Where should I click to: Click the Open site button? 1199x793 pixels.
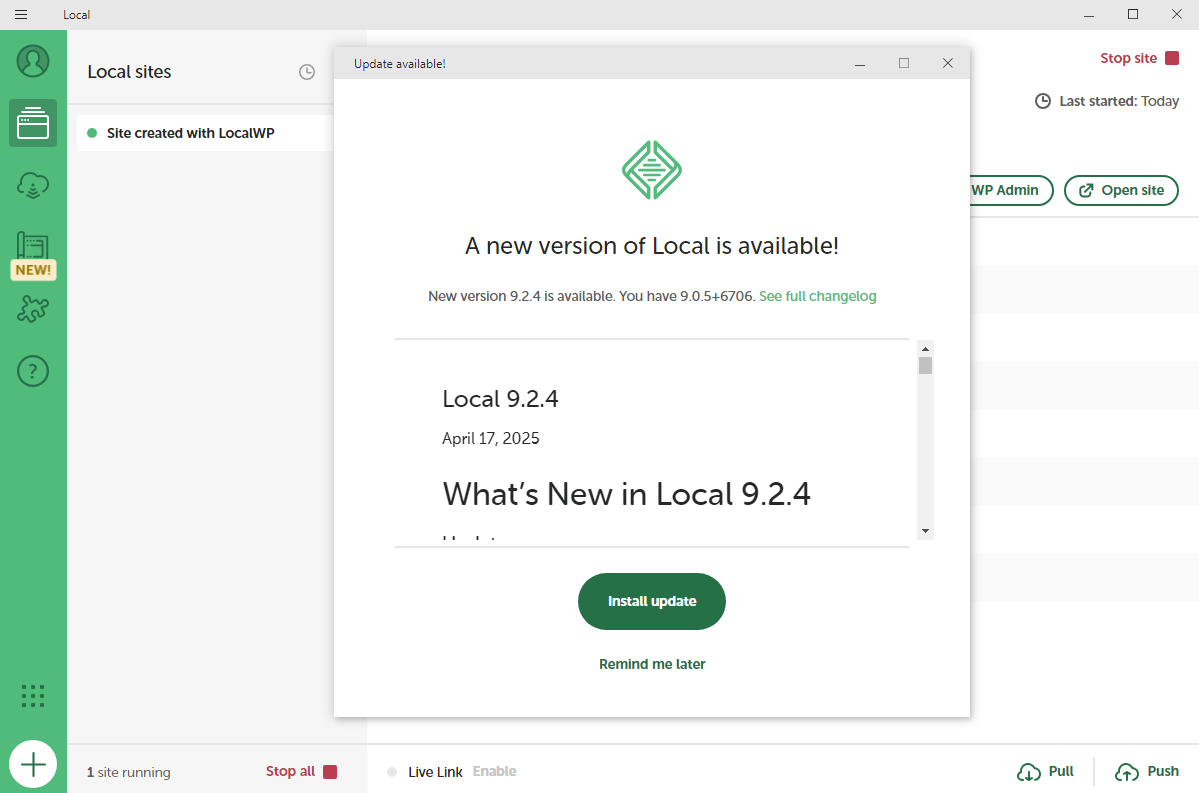tap(1121, 190)
